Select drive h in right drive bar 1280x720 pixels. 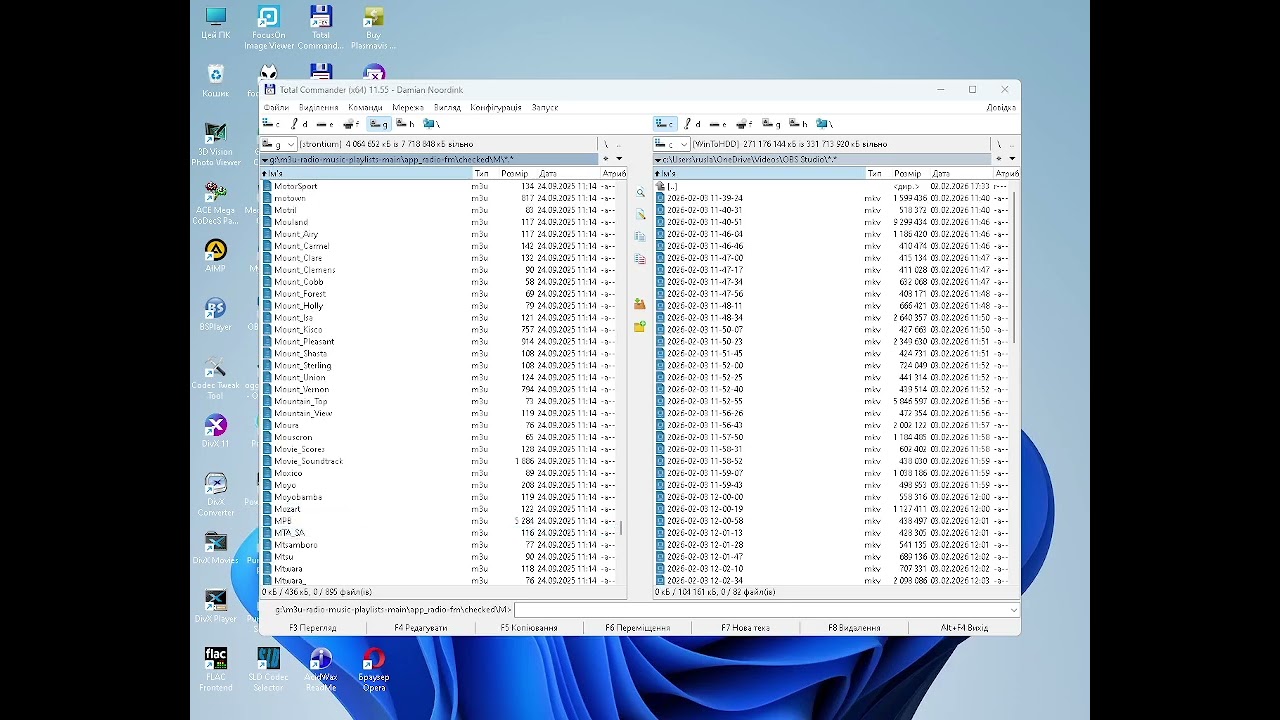click(x=798, y=124)
